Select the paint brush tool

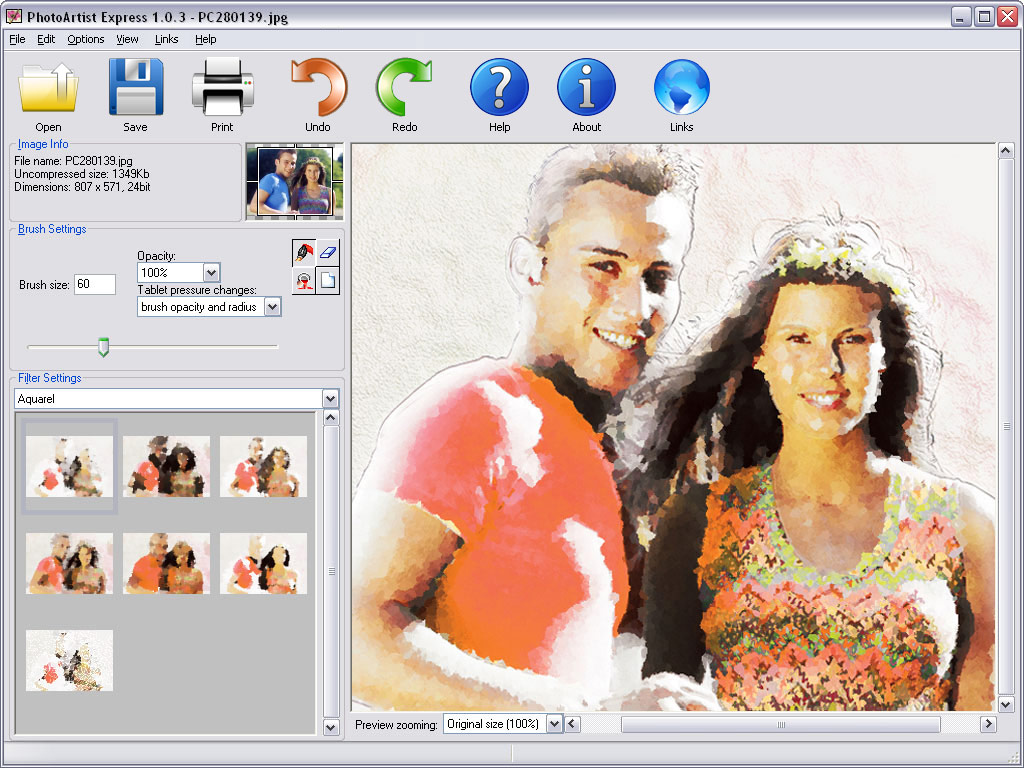pyautogui.click(x=304, y=252)
